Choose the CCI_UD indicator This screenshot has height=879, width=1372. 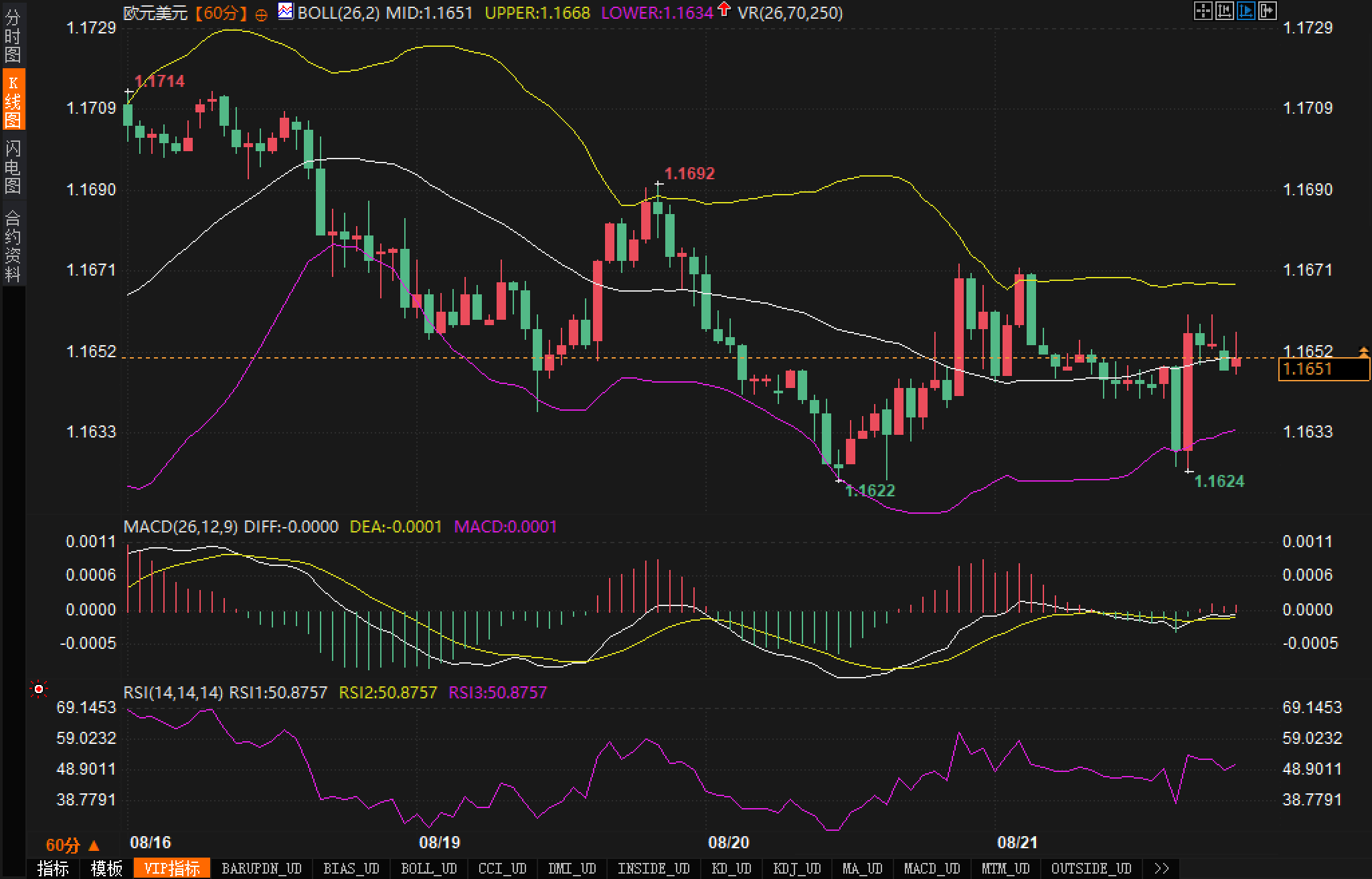(x=503, y=868)
